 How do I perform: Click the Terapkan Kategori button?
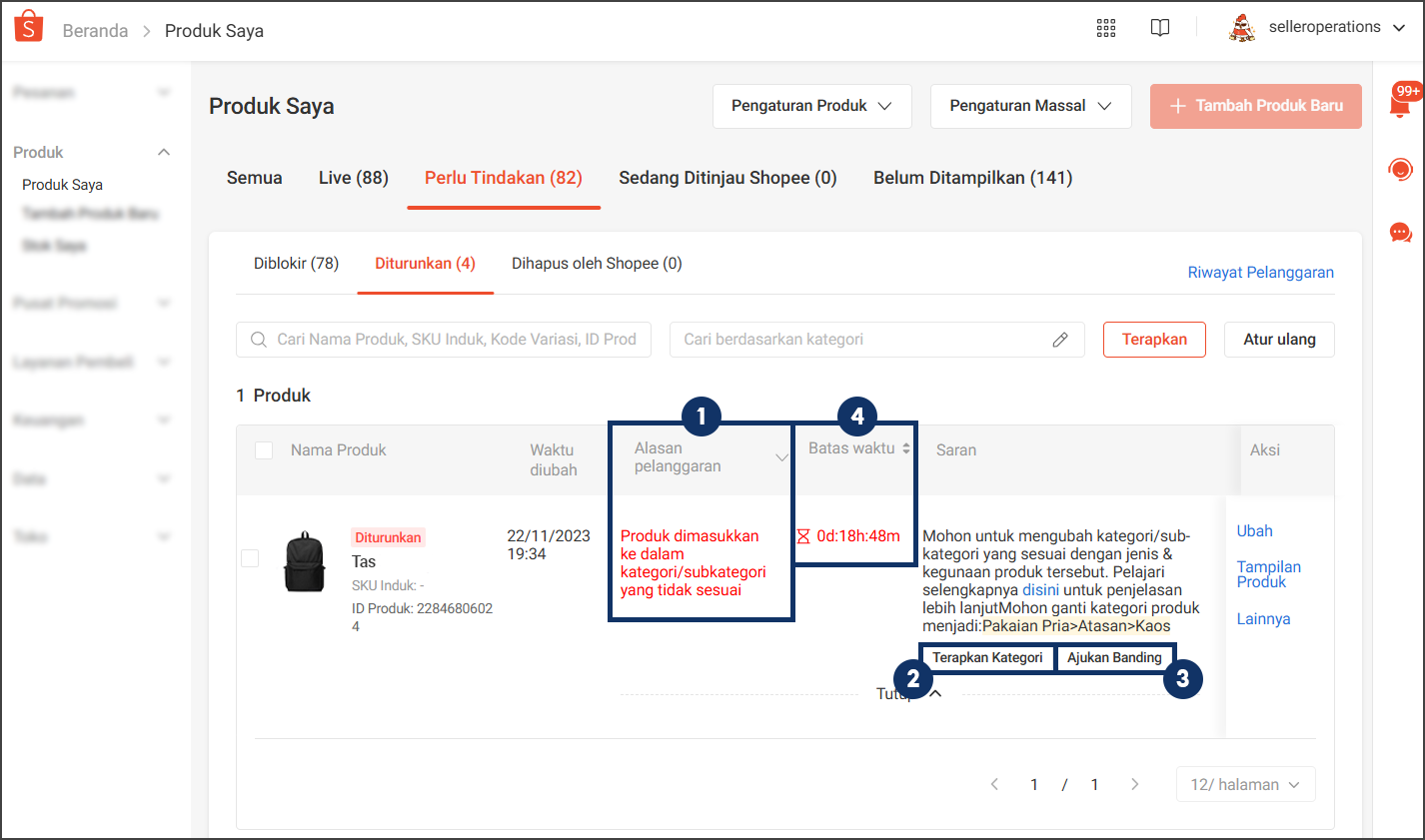click(x=986, y=657)
